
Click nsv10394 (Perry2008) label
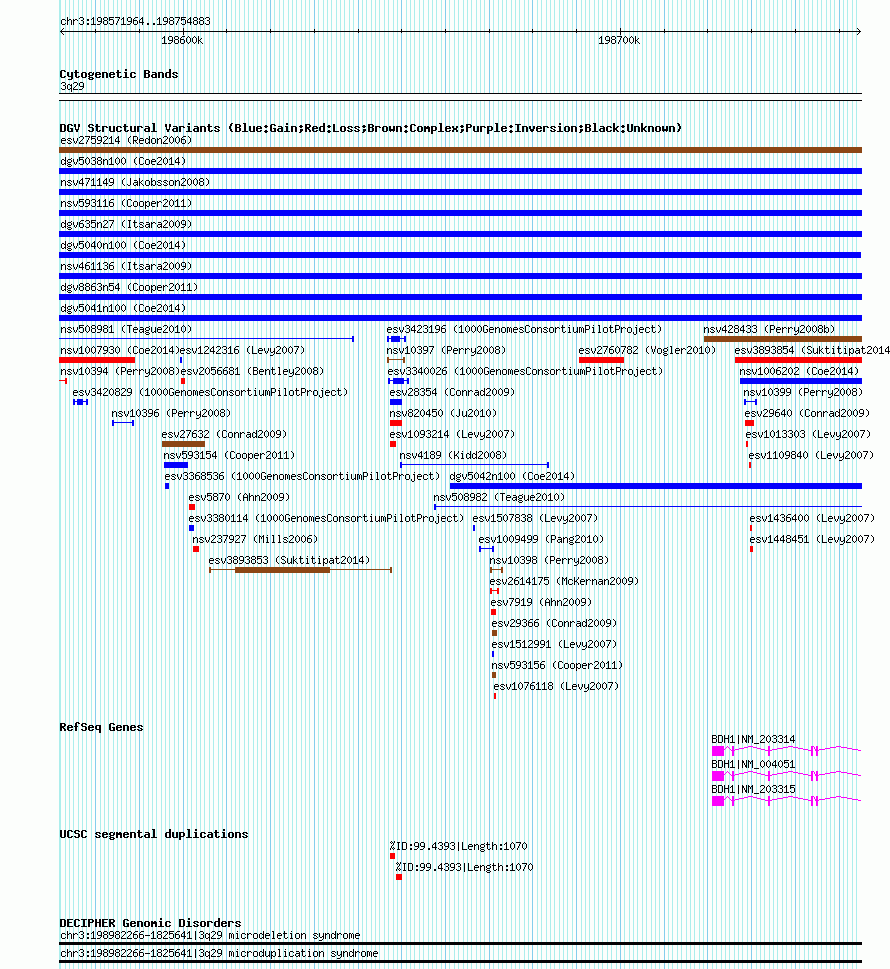point(120,371)
